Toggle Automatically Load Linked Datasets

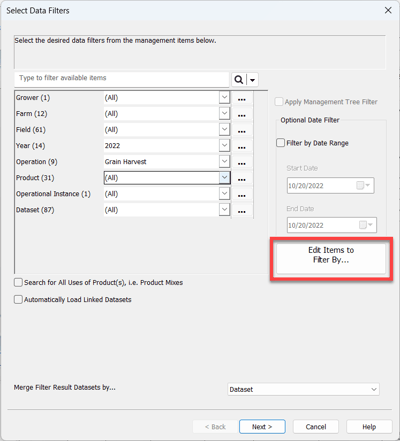pyautogui.click(x=18, y=300)
